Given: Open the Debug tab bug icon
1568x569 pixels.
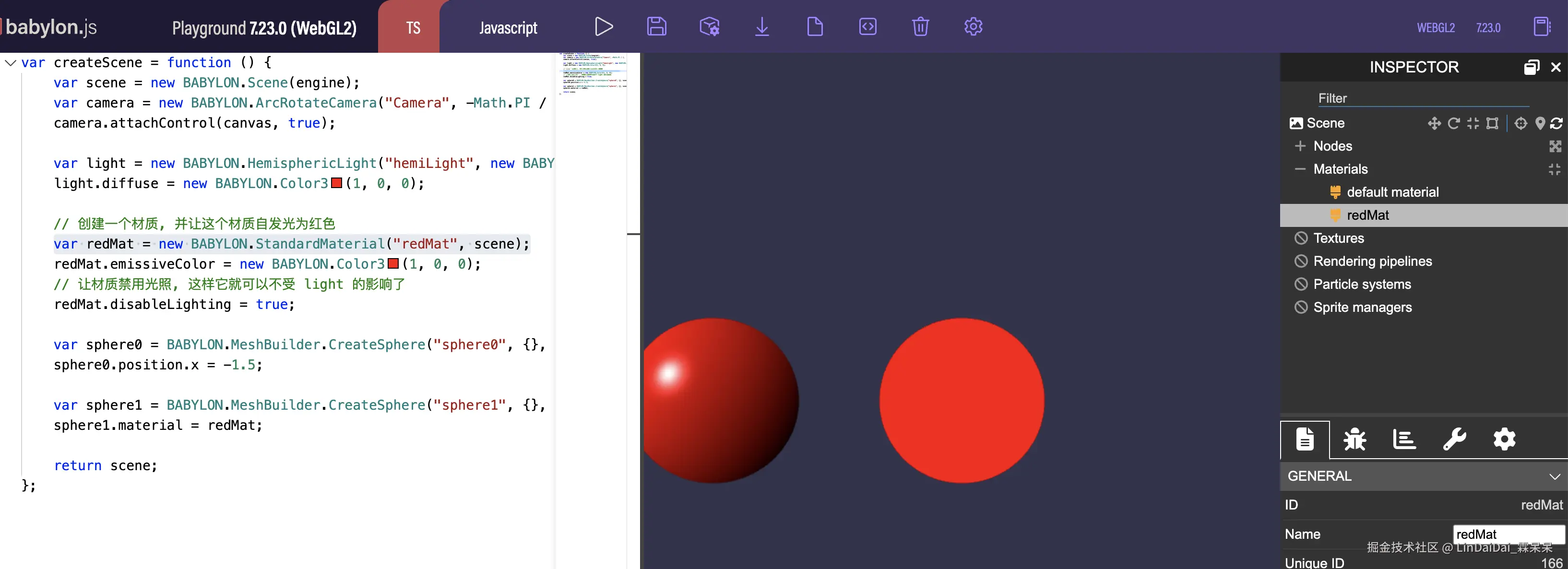Looking at the screenshot, I should pos(1354,439).
